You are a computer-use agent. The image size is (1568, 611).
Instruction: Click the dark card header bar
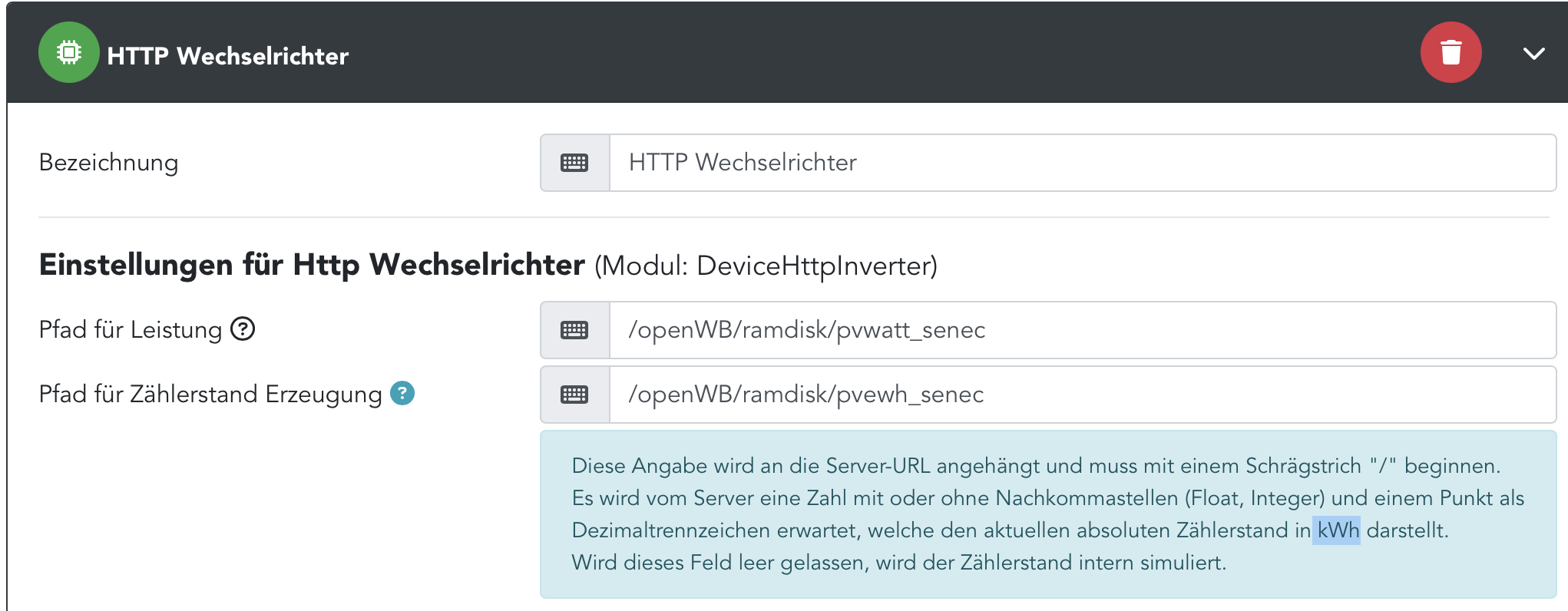(x=845, y=52)
